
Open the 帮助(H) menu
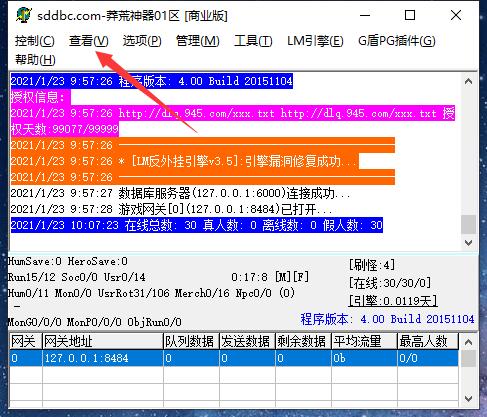pos(35,60)
